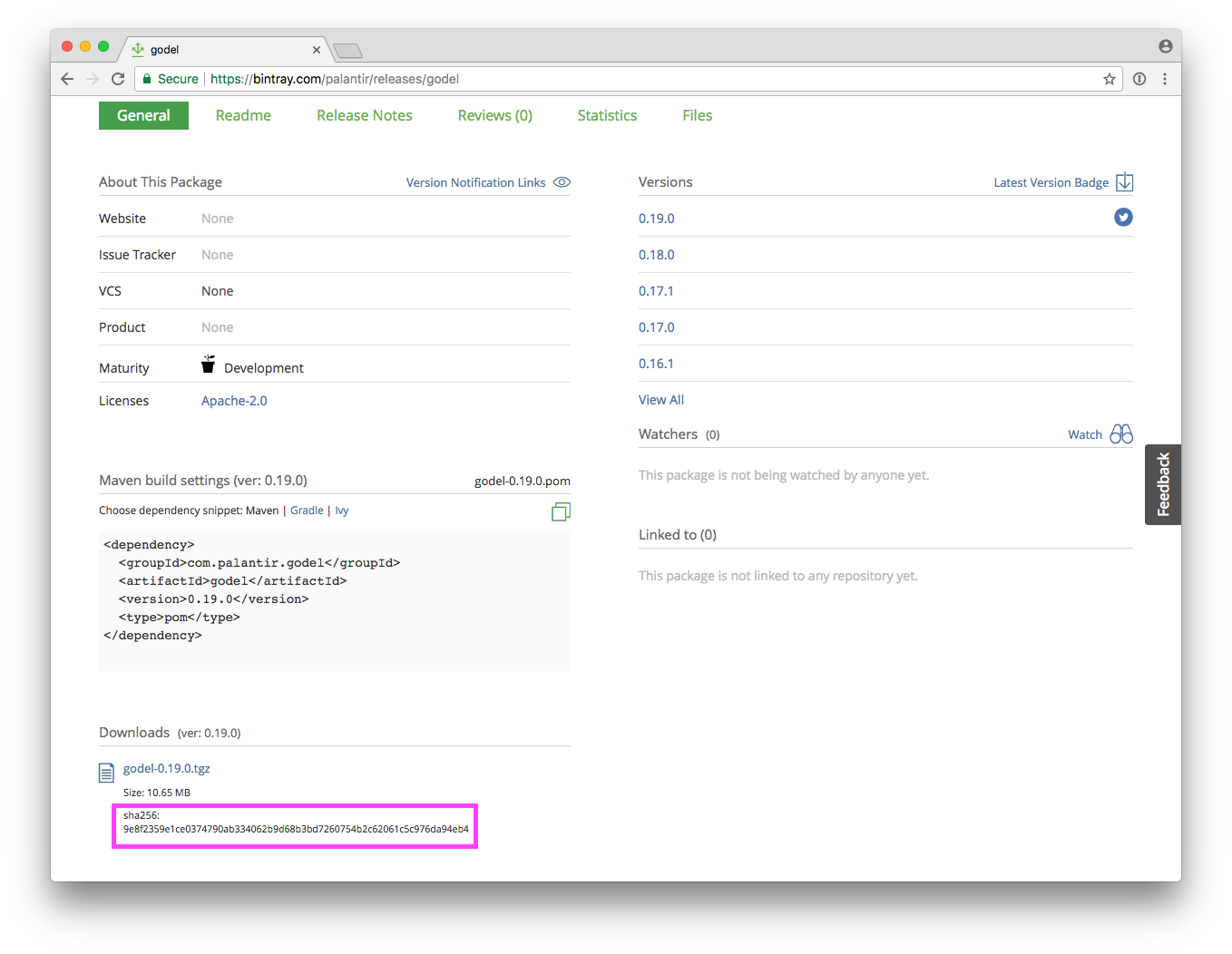Click 'Maven build settings (ver: 0.19.0)' heading
The height and width of the screenshot is (954, 1232).
point(203,481)
